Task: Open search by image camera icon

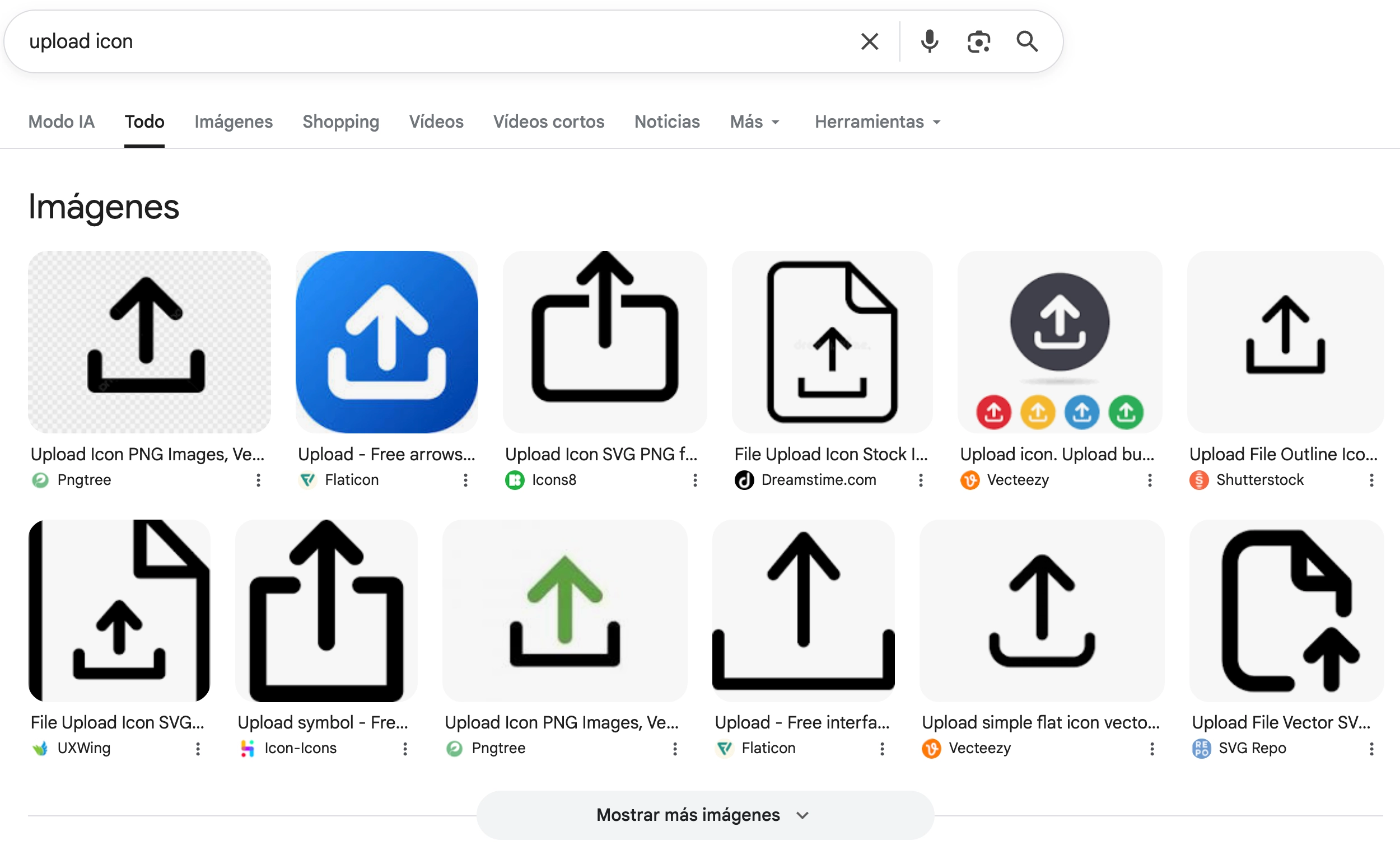Action: (978, 41)
